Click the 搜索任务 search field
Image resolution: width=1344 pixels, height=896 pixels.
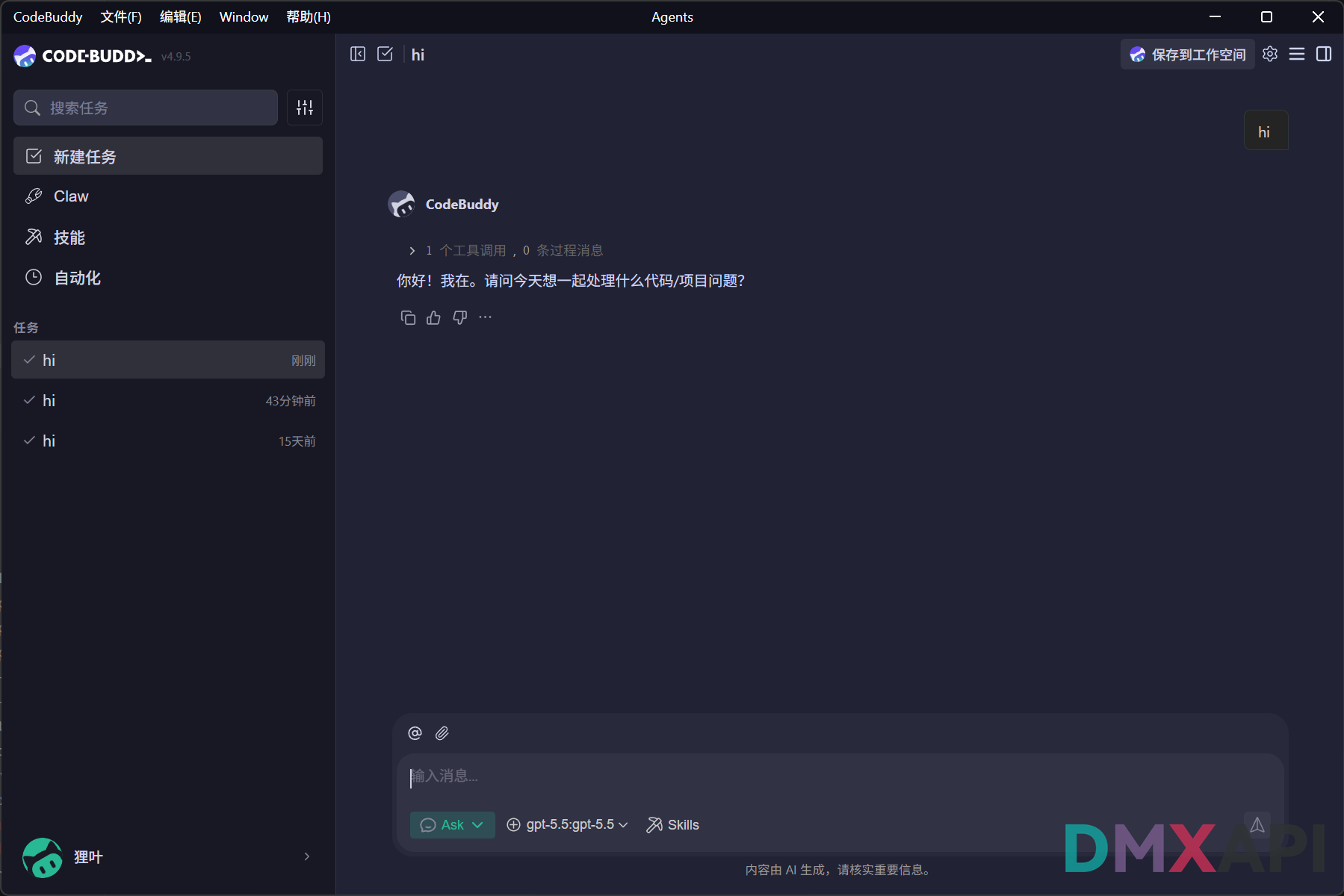146,108
